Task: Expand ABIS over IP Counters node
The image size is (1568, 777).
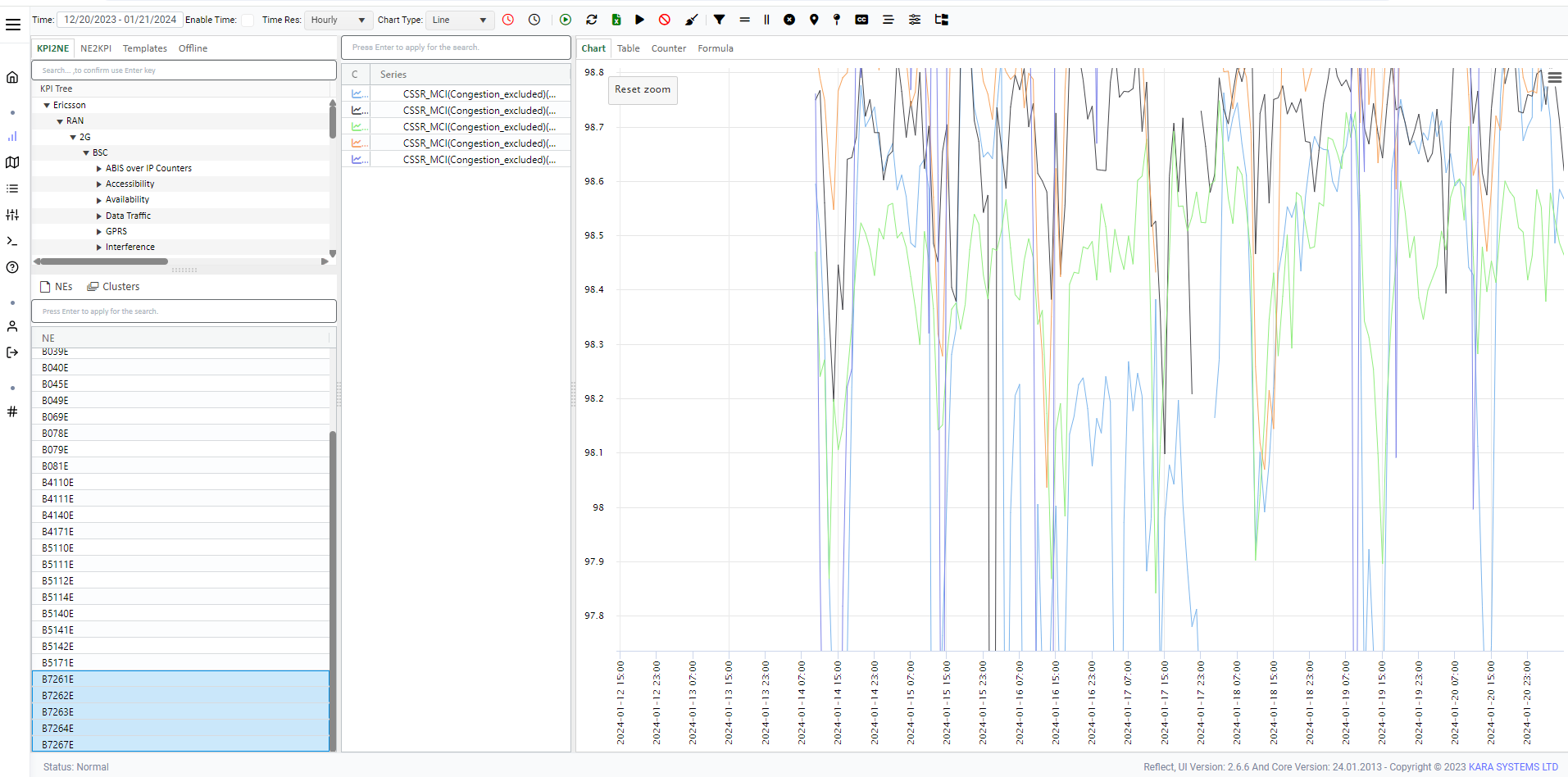Action: tap(99, 168)
